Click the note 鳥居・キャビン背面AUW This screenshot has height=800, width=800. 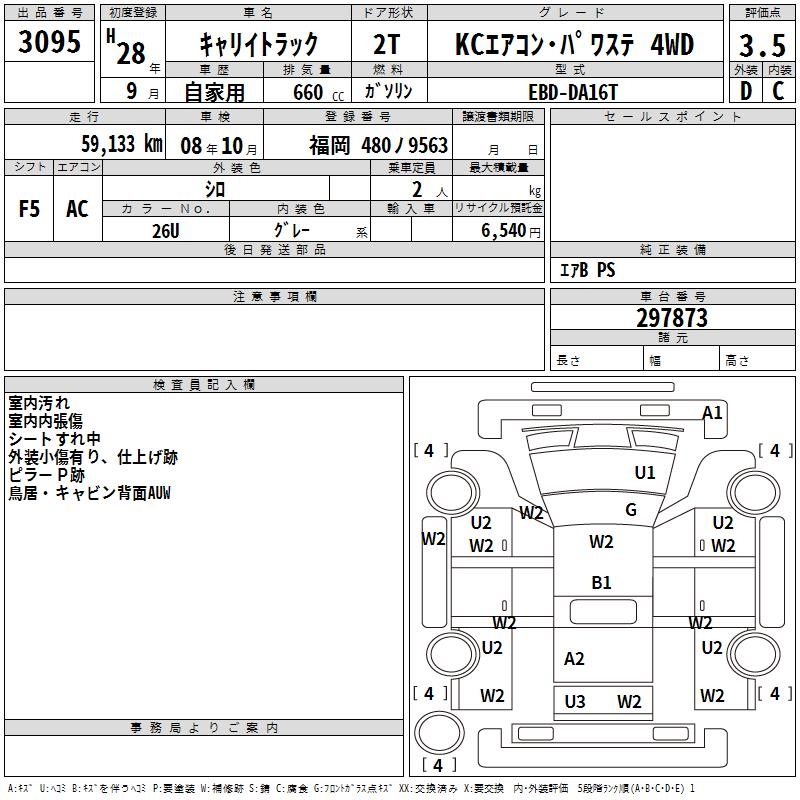point(89,493)
